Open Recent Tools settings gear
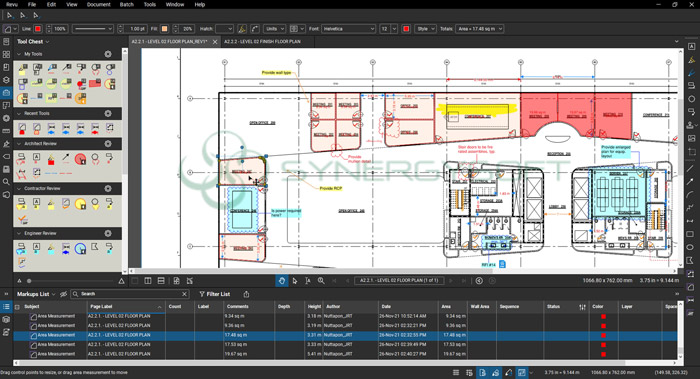The image size is (700, 379). tap(108, 113)
